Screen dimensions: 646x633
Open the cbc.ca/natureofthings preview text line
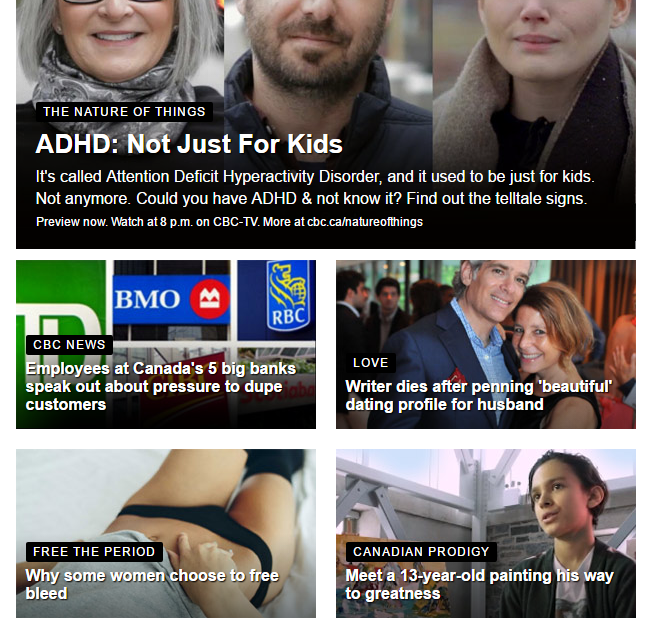point(229,222)
